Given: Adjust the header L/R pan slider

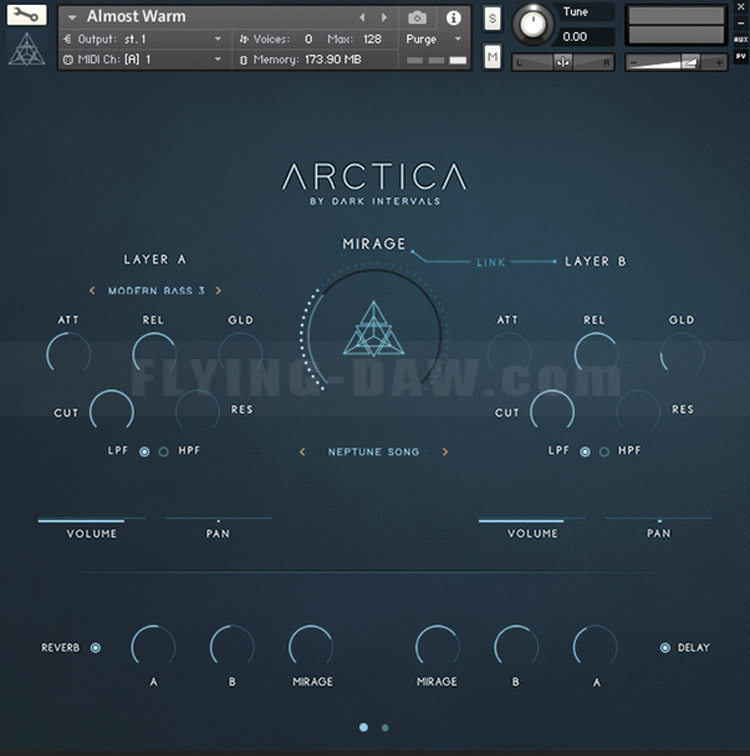Looking at the screenshot, I should click(562, 62).
